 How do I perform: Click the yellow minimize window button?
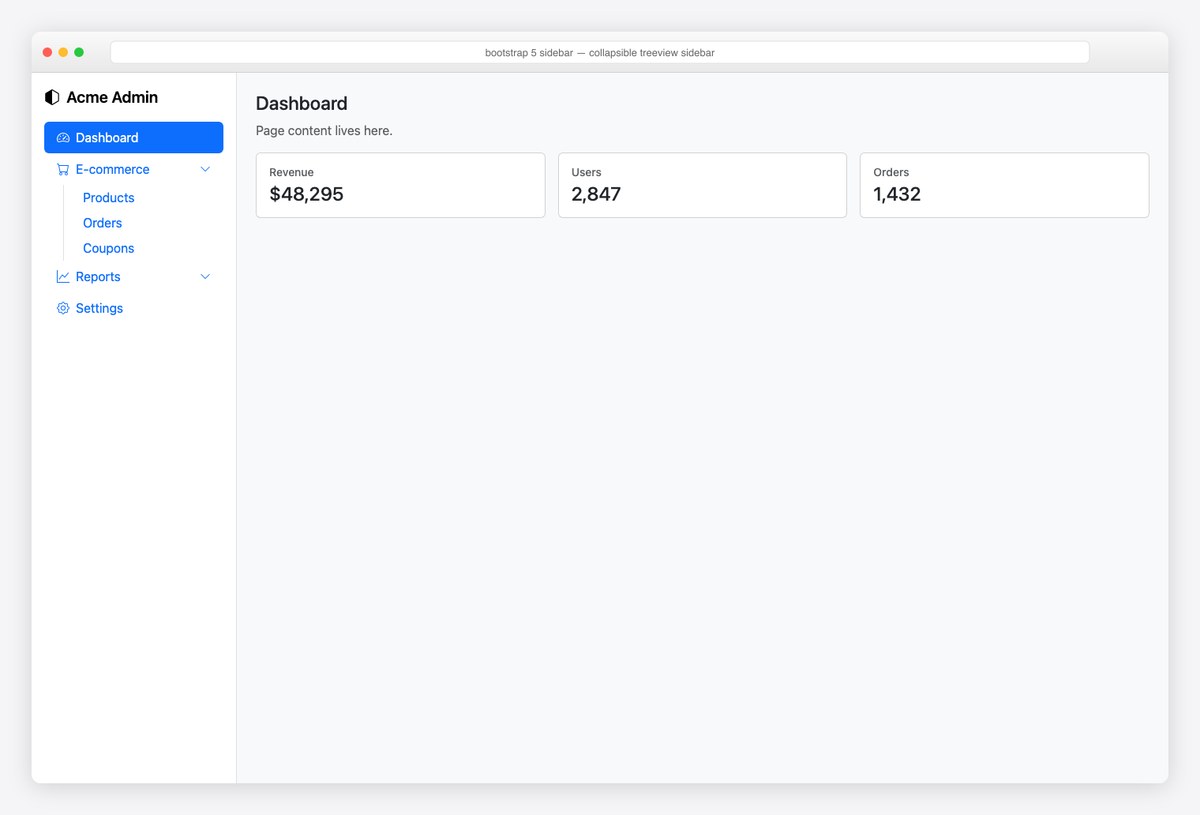point(63,52)
